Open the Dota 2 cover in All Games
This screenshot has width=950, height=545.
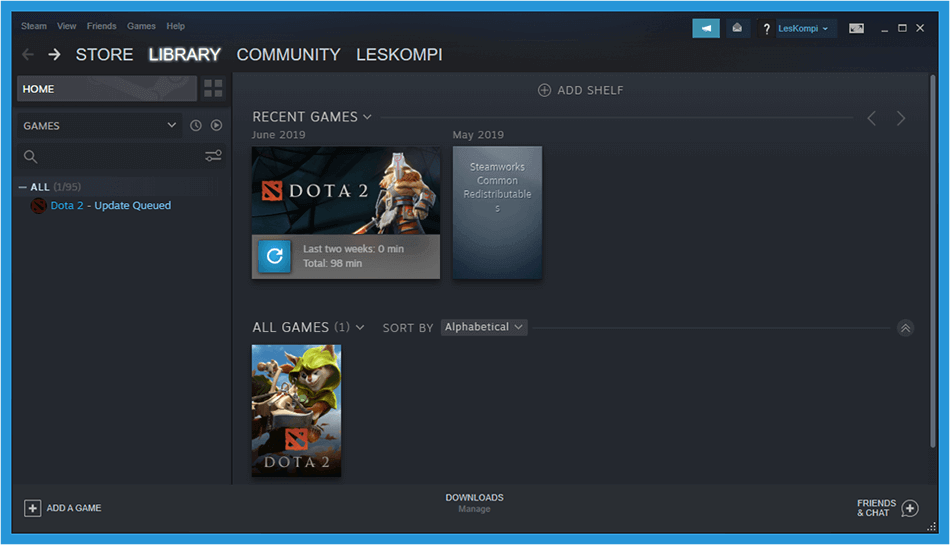[x=296, y=411]
